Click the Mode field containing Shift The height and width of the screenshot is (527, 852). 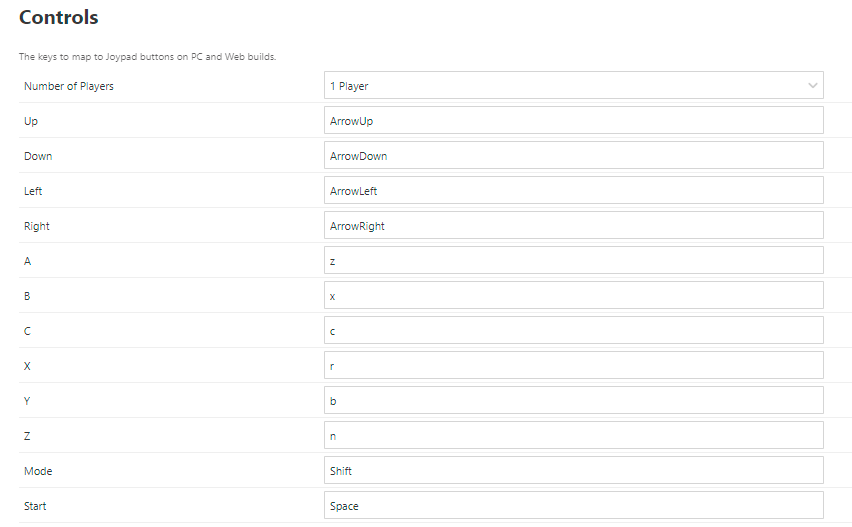(x=573, y=471)
